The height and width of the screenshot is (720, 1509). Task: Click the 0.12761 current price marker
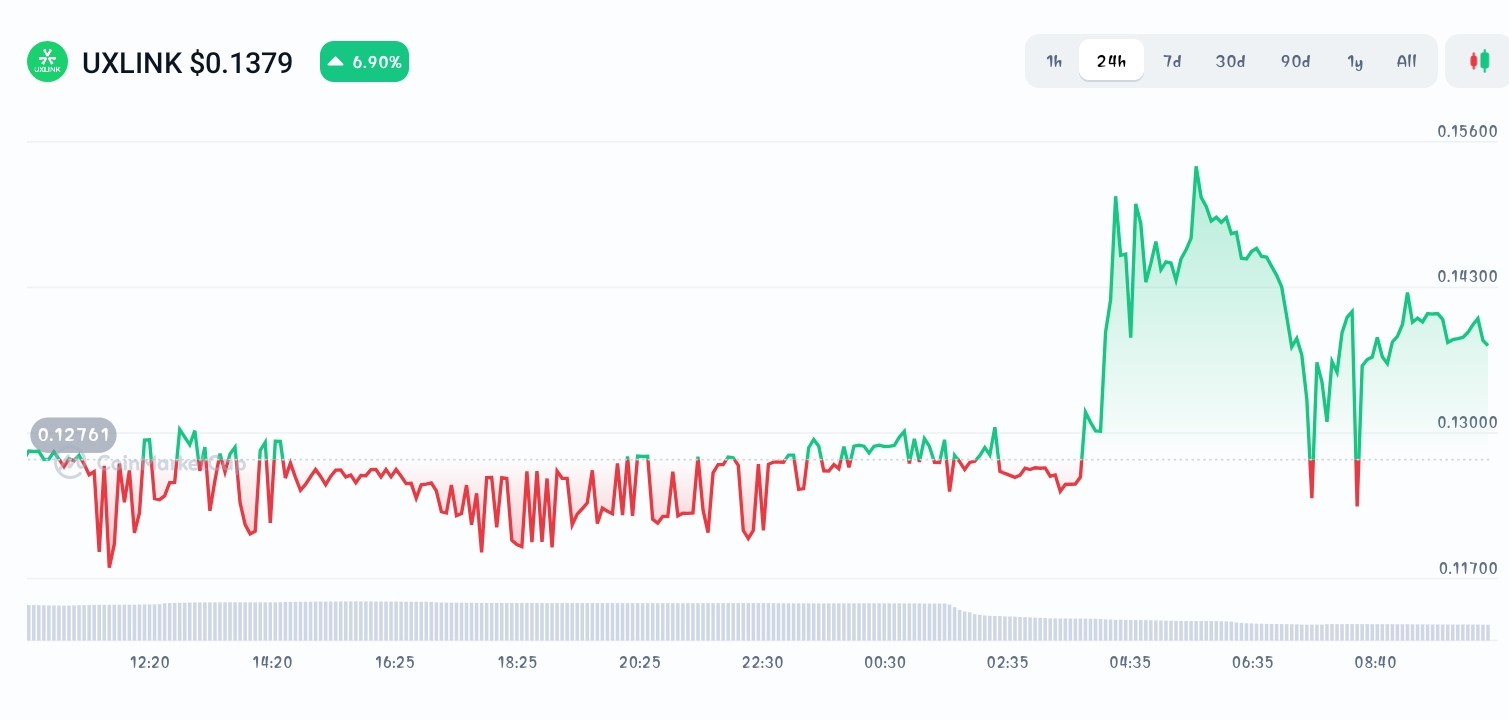(72, 434)
